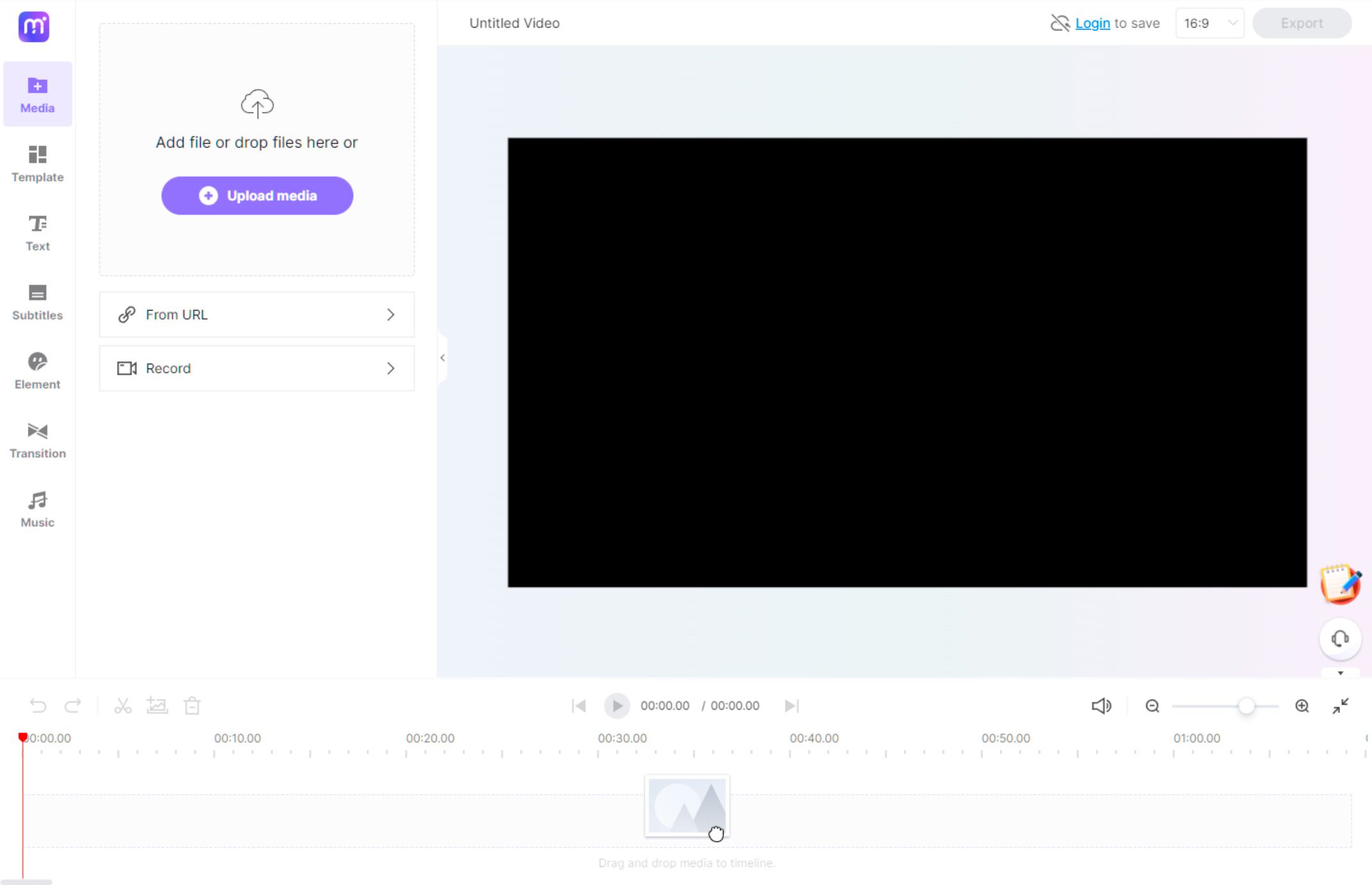Click the Upload media button
The width and height of the screenshot is (1372, 885).
(257, 195)
